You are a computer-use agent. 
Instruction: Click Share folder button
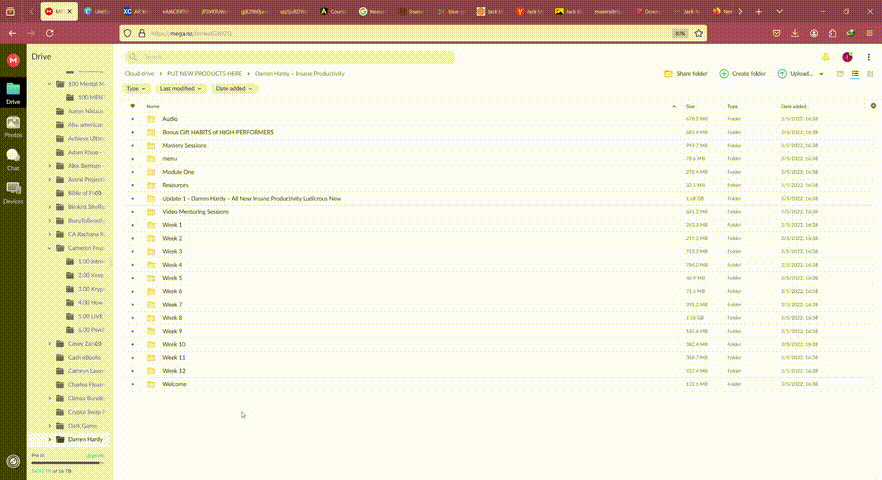click(686, 74)
